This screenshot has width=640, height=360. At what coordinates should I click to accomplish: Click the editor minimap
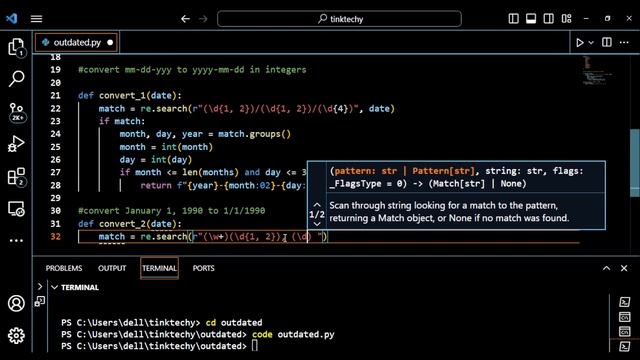597,71
